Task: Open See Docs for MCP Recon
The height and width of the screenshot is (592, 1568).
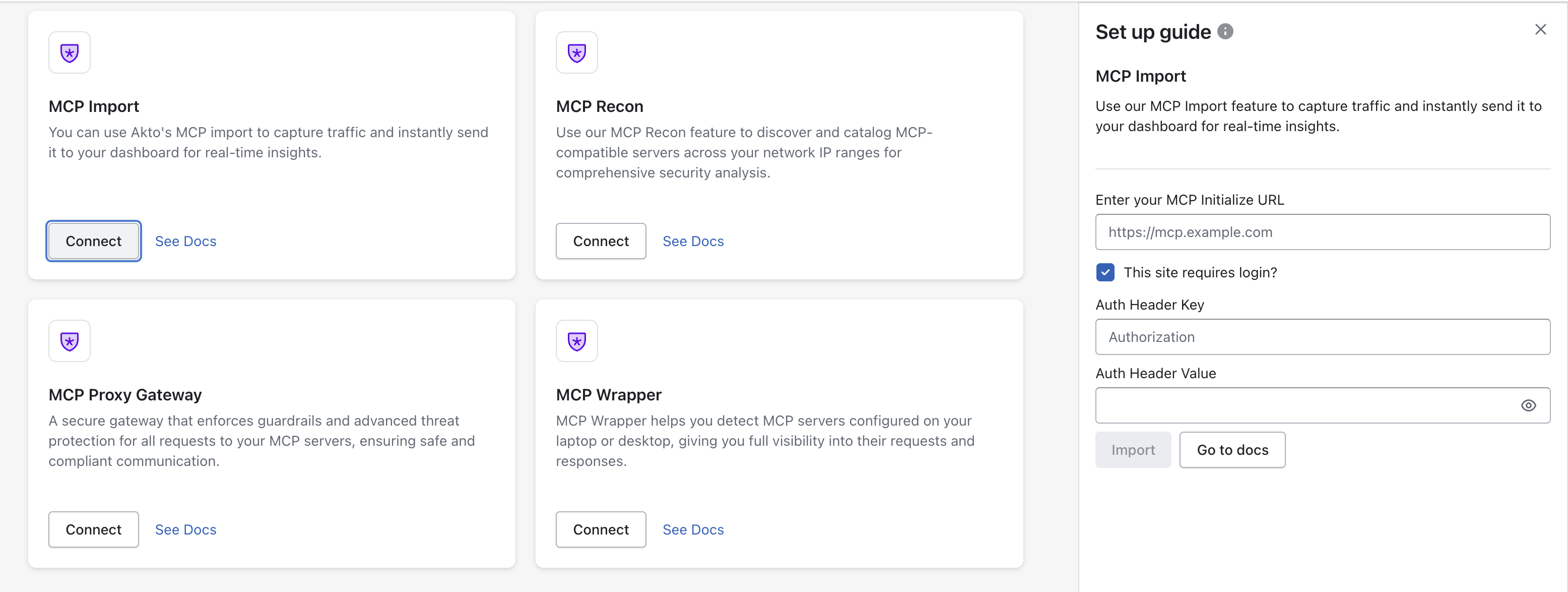Action: point(693,241)
